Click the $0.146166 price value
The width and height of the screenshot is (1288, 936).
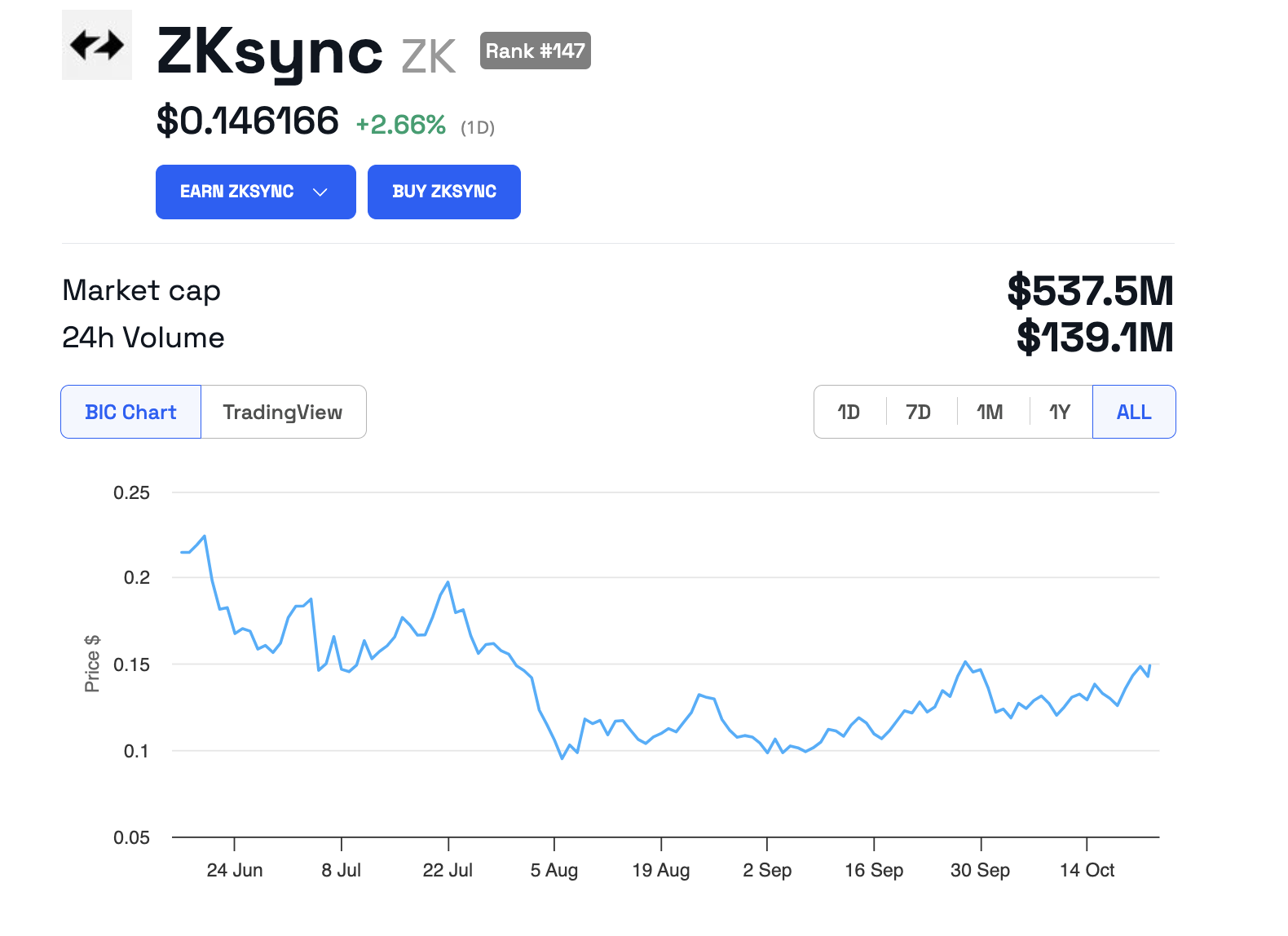coord(247,121)
